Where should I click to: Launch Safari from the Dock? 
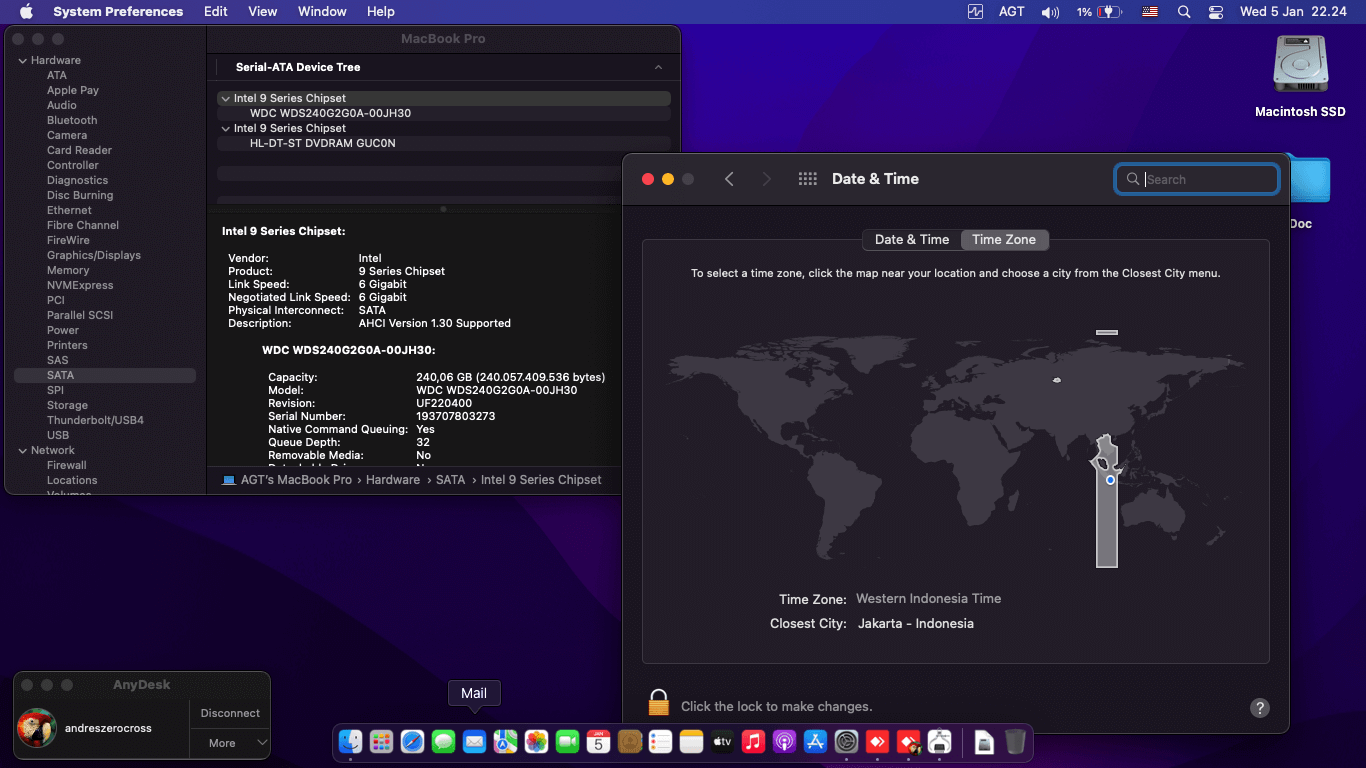[x=412, y=741]
